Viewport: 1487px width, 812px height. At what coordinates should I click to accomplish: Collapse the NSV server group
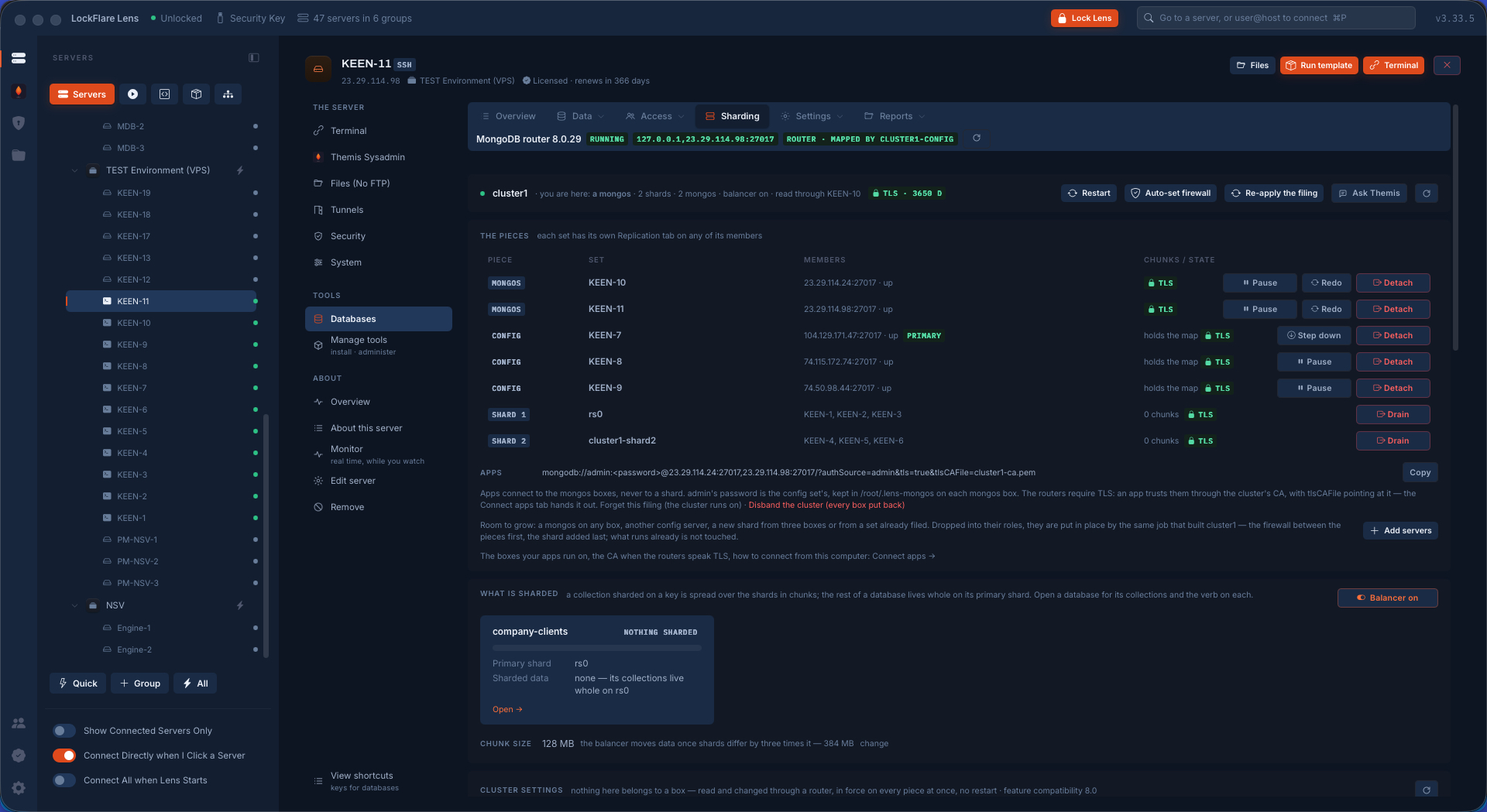tap(75, 605)
